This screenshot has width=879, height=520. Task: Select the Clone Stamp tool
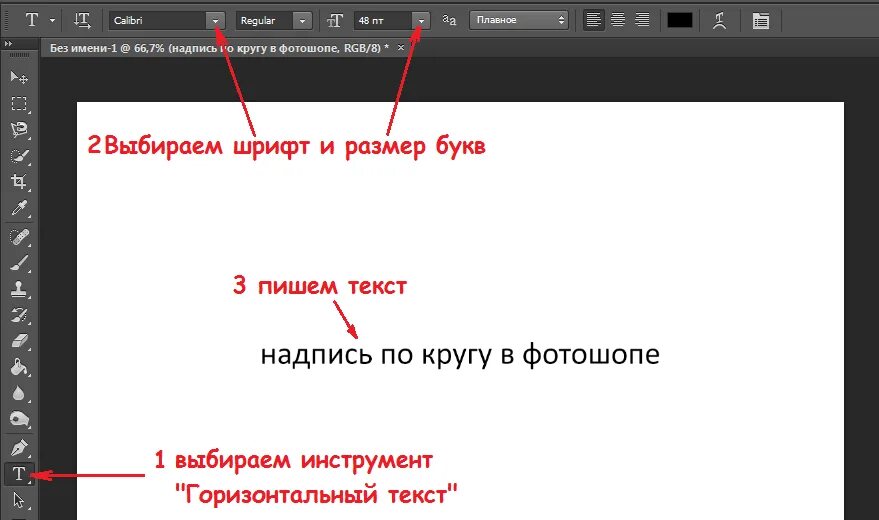19,289
